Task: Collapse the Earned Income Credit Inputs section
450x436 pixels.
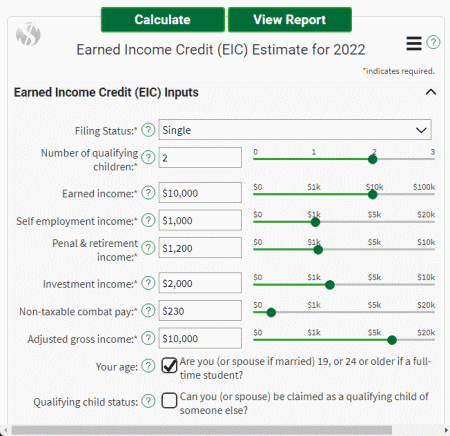Action: (x=431, y=92)
